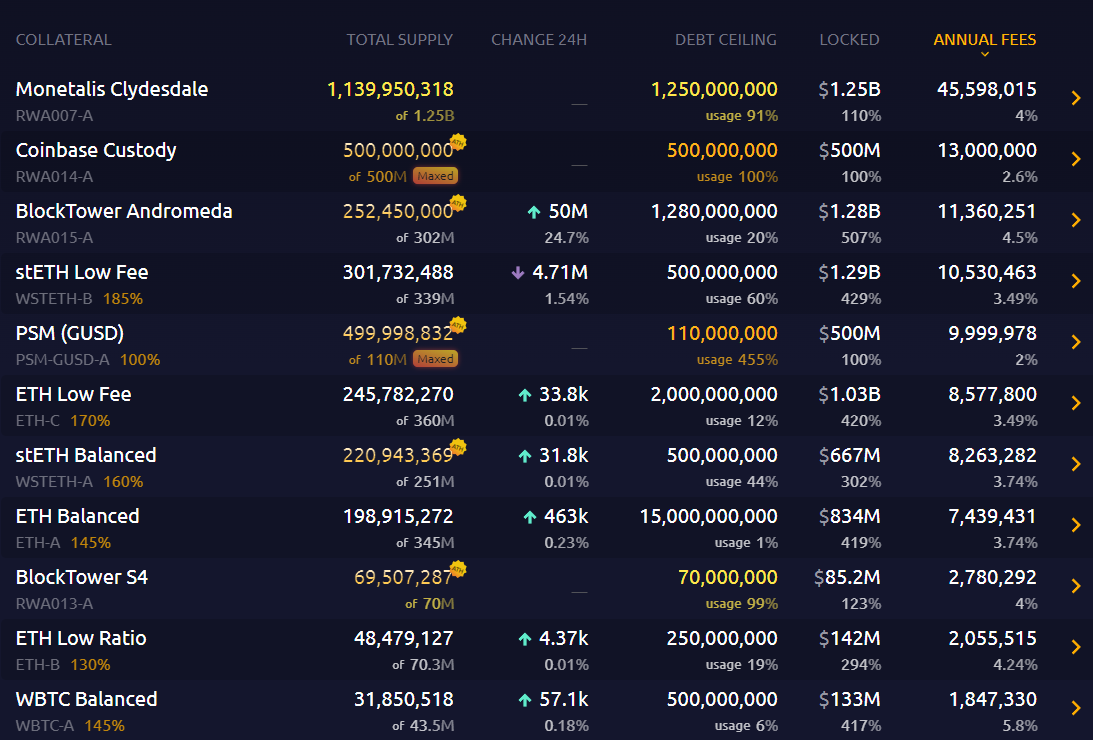The image size is (1093, 740).
Task: Open the ETH Balanced collateral name
Action: [x=77, y=516]
